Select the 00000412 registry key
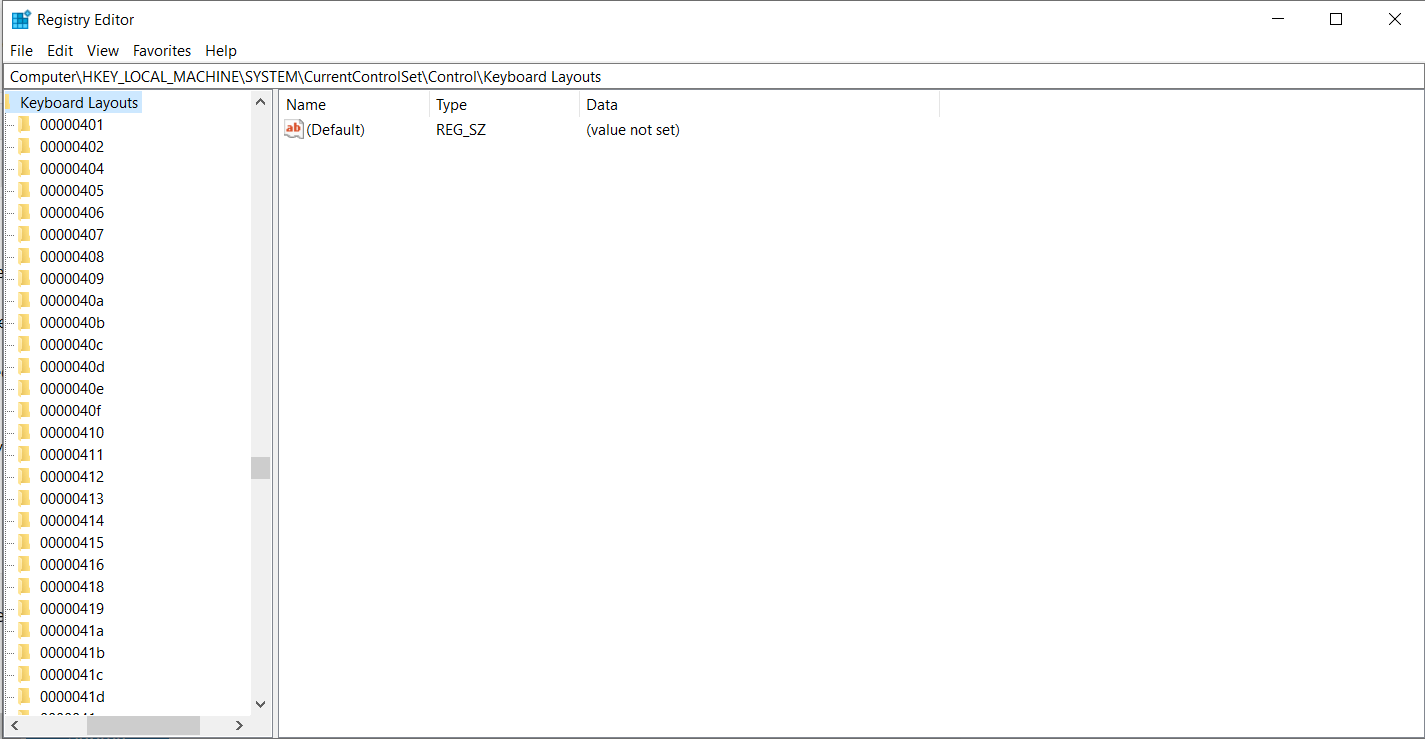The width and height of the screenshot is (1425, 739). coord(72,476)
